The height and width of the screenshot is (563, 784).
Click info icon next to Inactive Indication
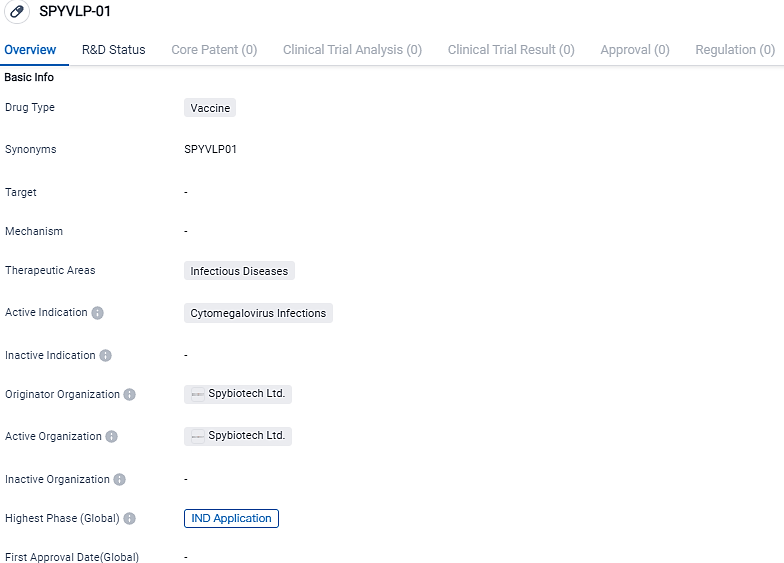(105, 356)
